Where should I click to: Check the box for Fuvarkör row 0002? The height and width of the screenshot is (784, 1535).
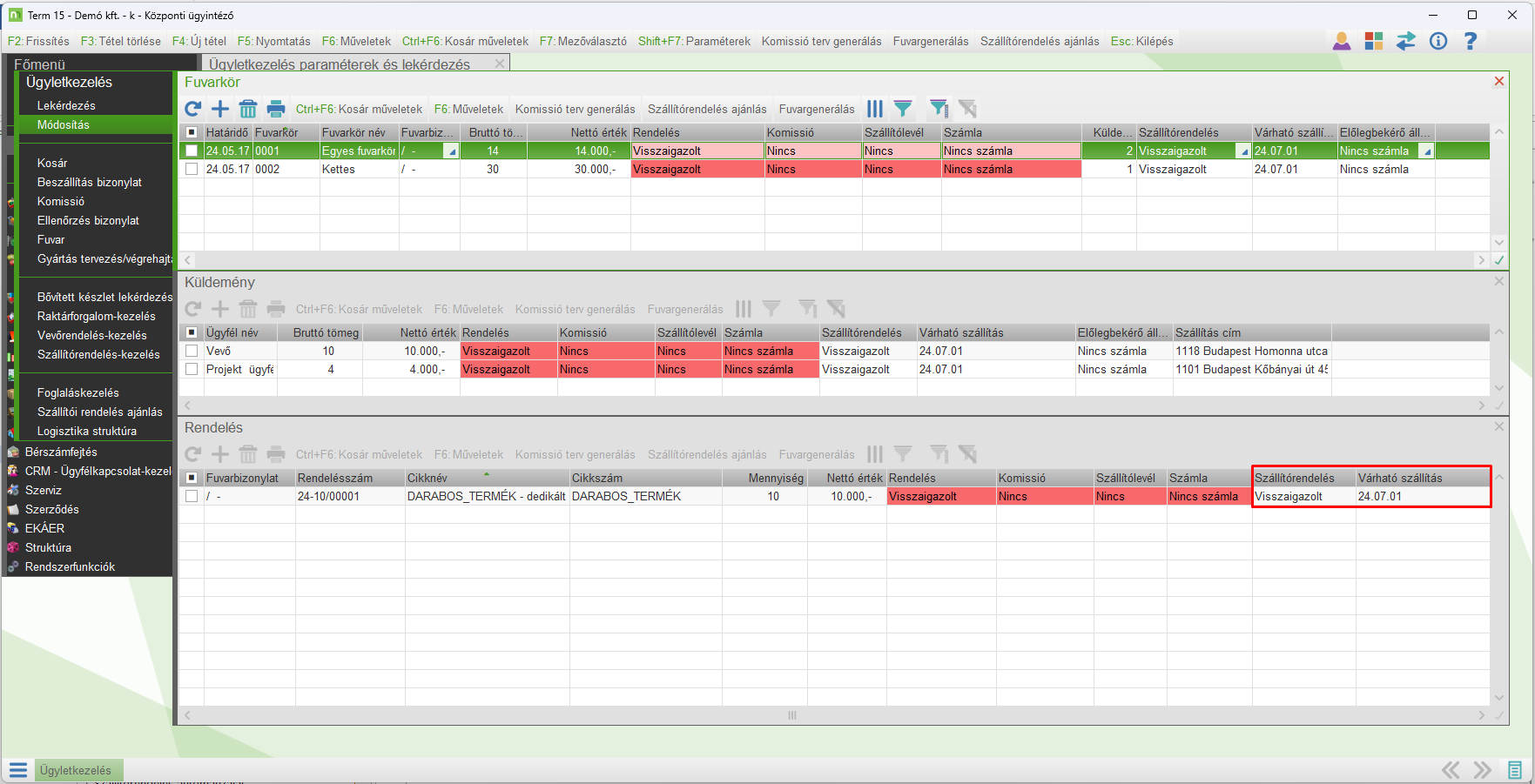click(x=192, y=169)
